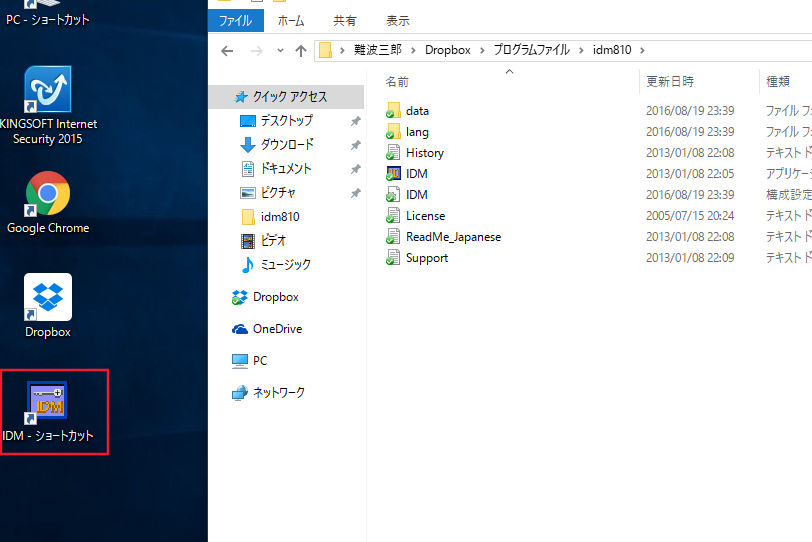Go back with the left arrow

click(x=227, y=51)
